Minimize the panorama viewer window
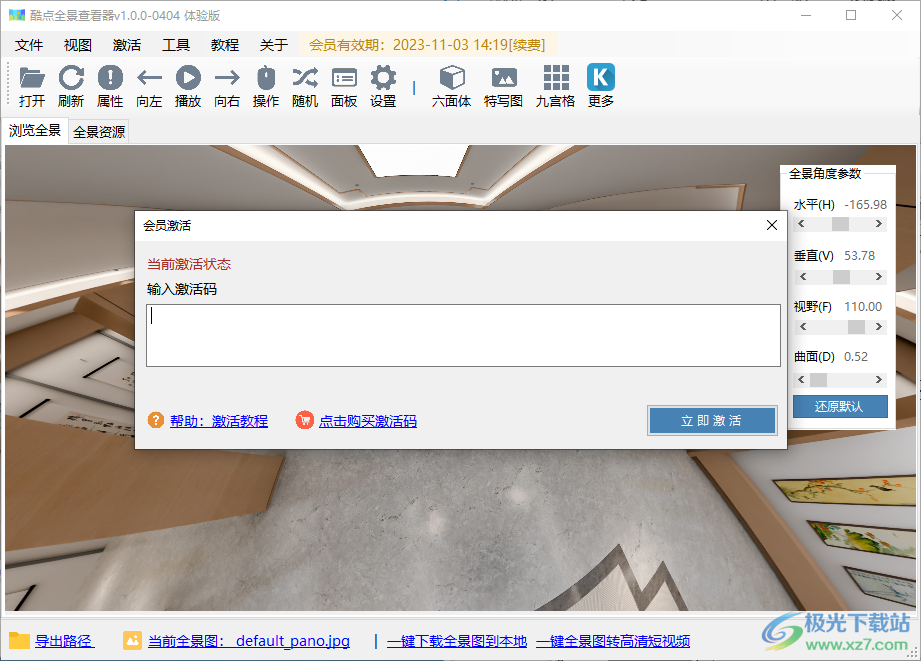The width and height of the screenshot is (921, 661). (x=806, y=15)
